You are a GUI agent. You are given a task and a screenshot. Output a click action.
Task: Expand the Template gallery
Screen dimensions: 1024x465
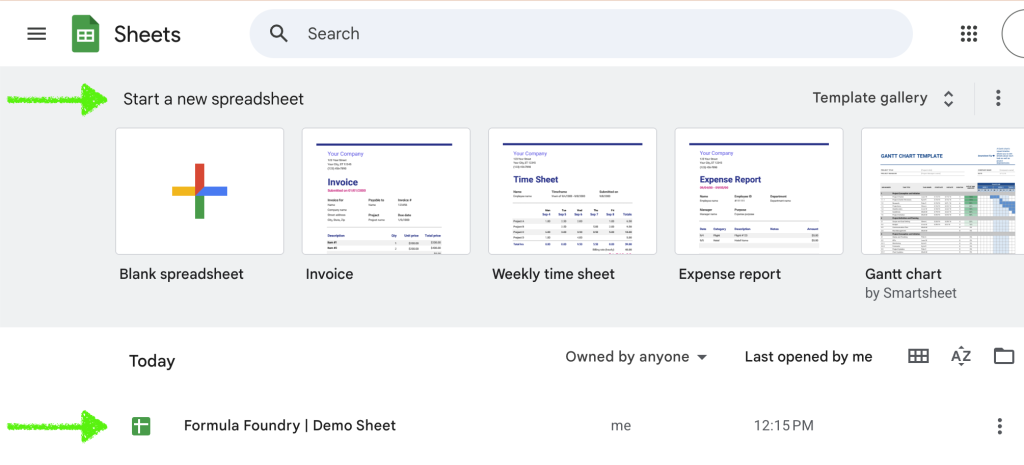[884, 98]
